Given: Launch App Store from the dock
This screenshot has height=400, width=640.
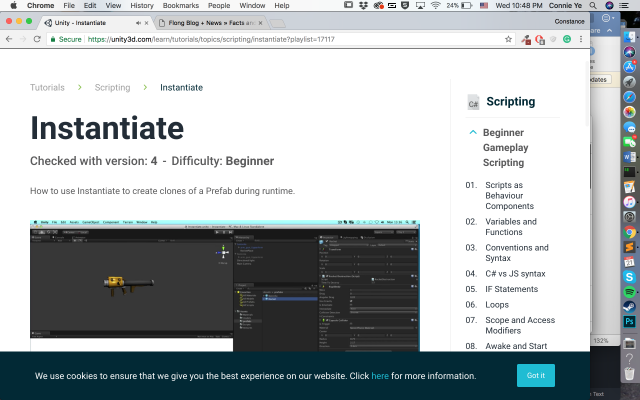Looking at the screenshot, I should (x=629, y=67).
